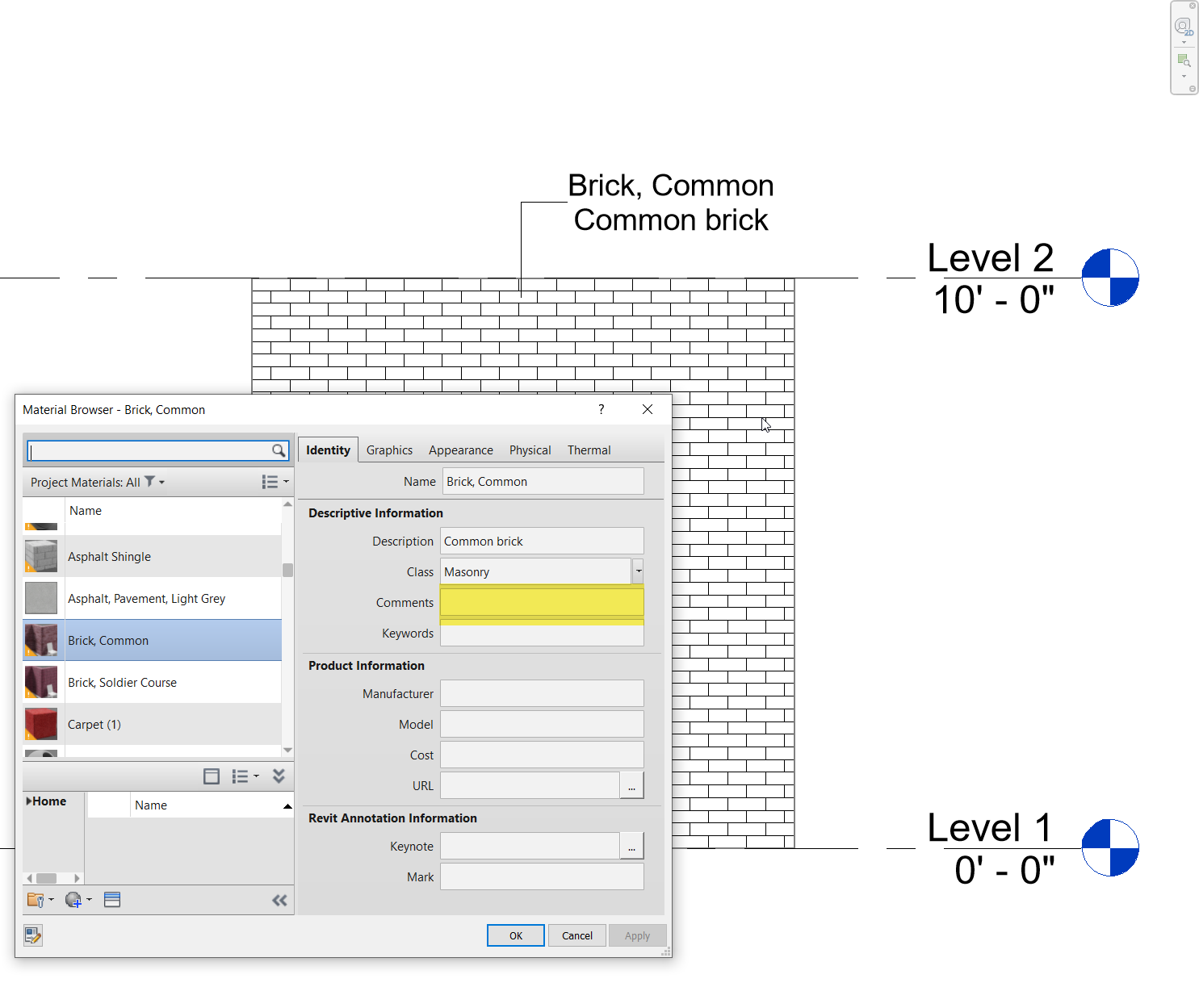Switch to the Thermal tab
Screen dimensions: 1199x1008
click(x=589, y=450)
